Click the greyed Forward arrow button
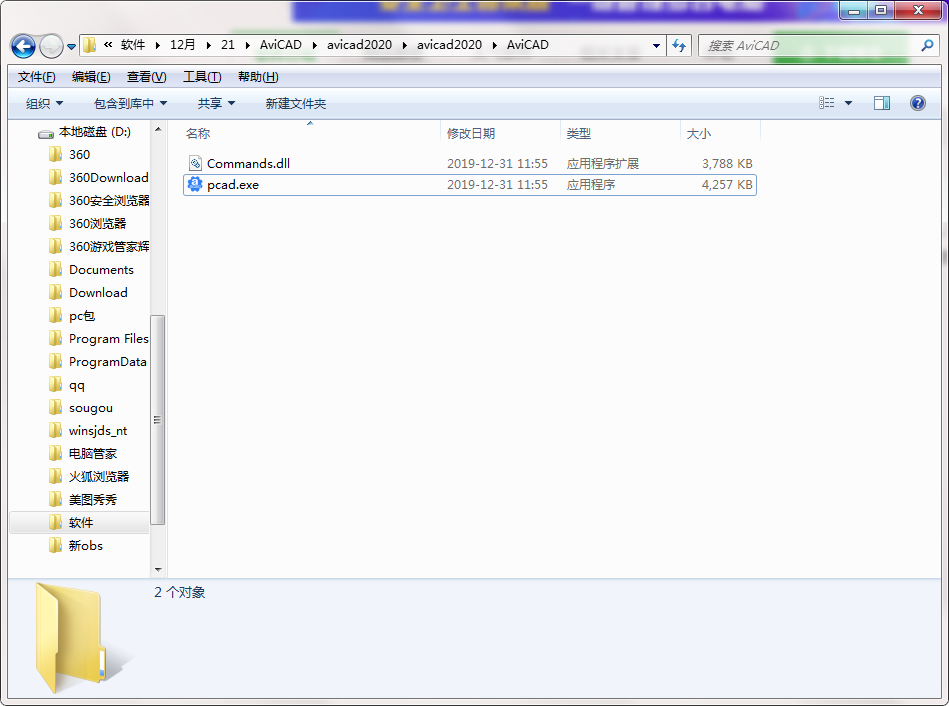 [51, 46]
